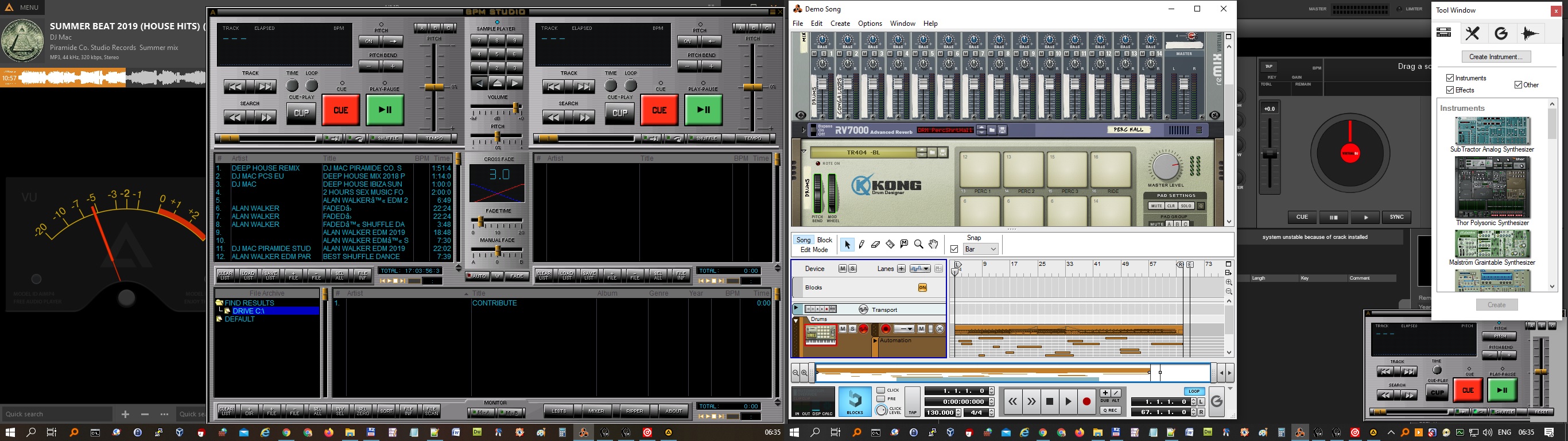
Task: Click the left deck red CUE button
Action: tap(341, 110)
